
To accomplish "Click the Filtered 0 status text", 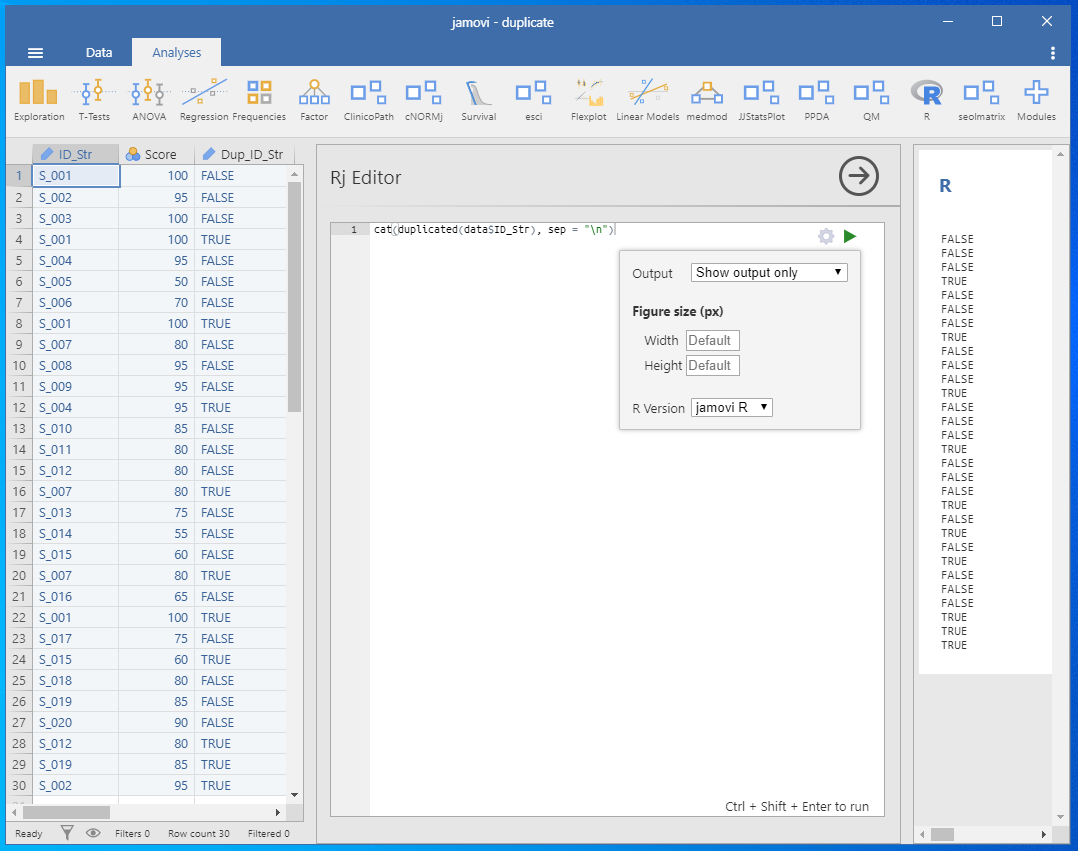I will (x=268, y=833).
